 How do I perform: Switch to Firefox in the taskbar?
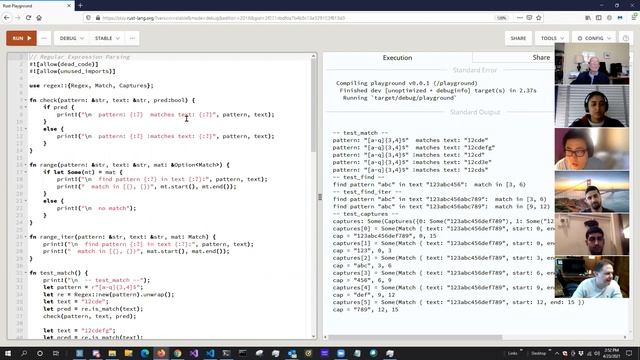click(x=161, y=353)
